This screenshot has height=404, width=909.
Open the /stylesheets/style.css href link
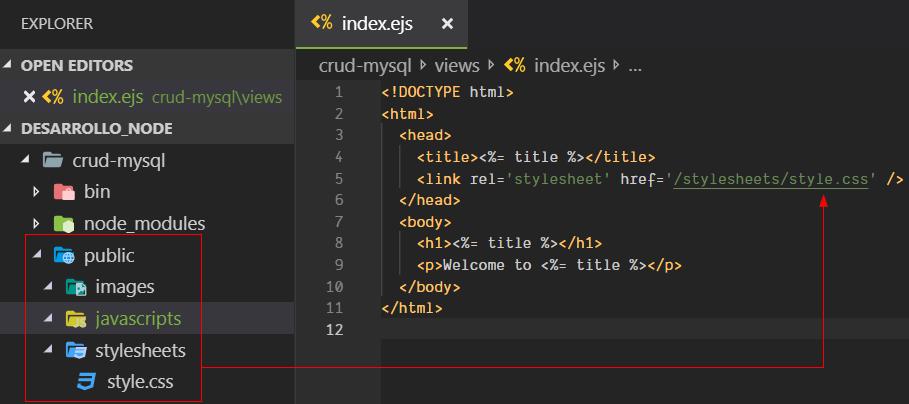(770, 179)
